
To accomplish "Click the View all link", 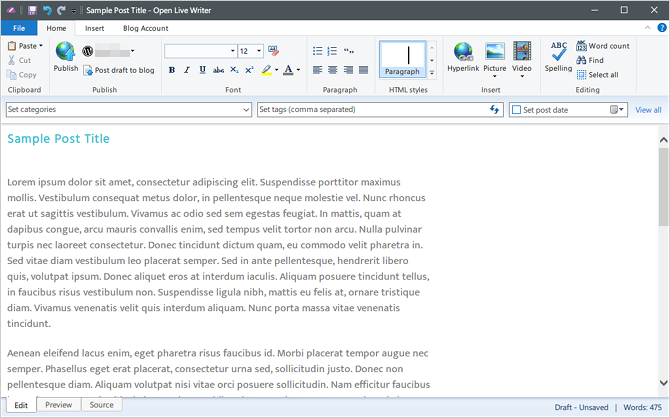I will (x=648, y=110).
